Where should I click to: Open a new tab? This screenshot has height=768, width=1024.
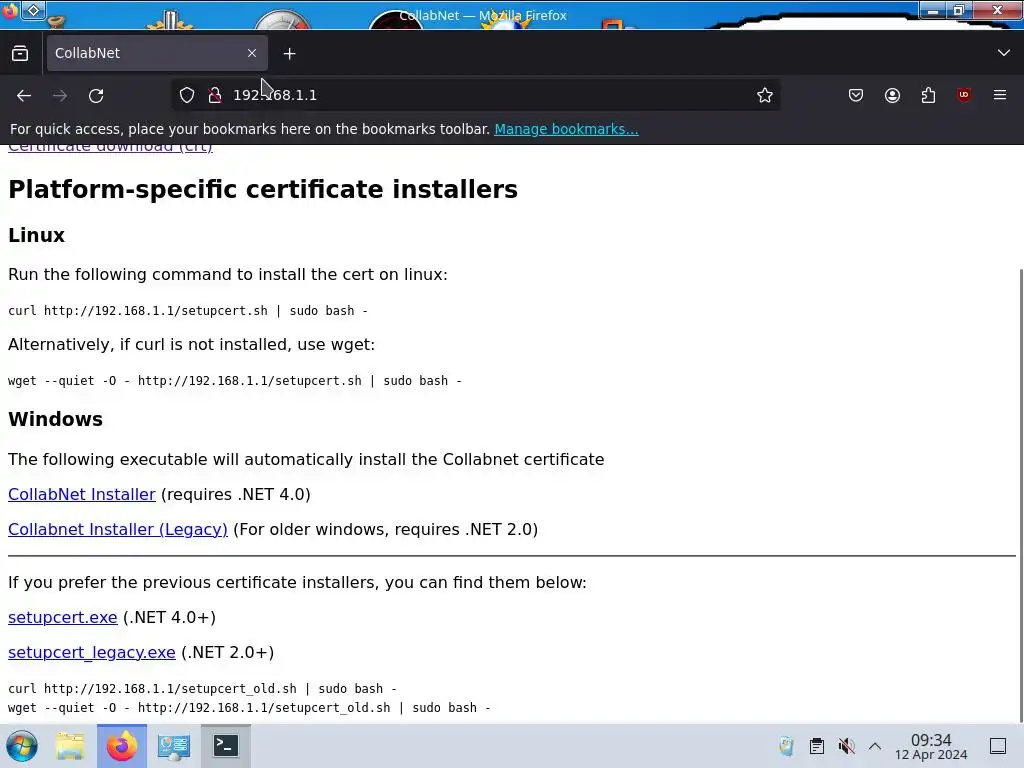pos(289,54)
